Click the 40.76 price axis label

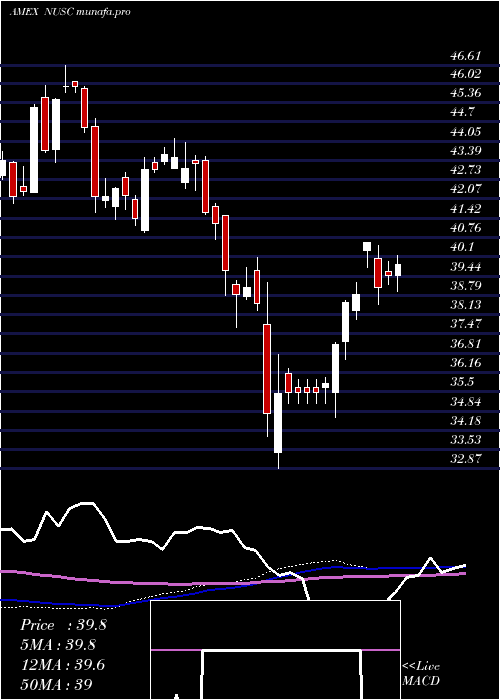click(x=466, y=228)
